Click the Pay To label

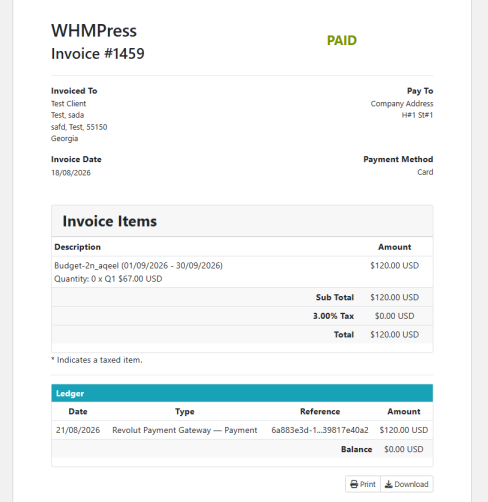click(420, 91)
